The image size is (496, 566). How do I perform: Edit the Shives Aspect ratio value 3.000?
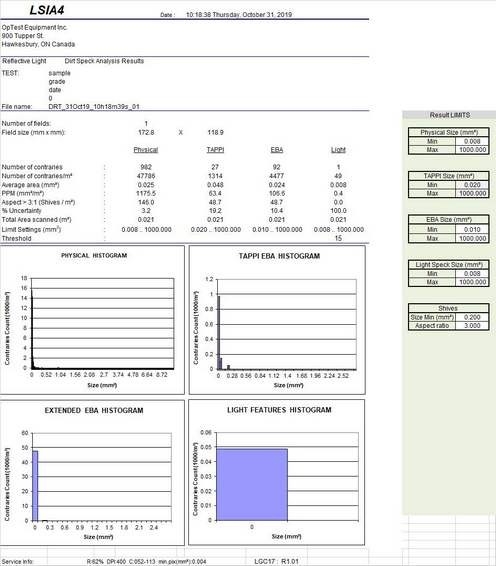[472, 326]
